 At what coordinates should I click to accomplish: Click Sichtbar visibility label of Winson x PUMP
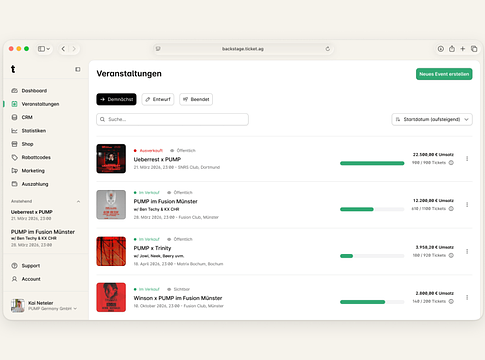pos(182,289)
